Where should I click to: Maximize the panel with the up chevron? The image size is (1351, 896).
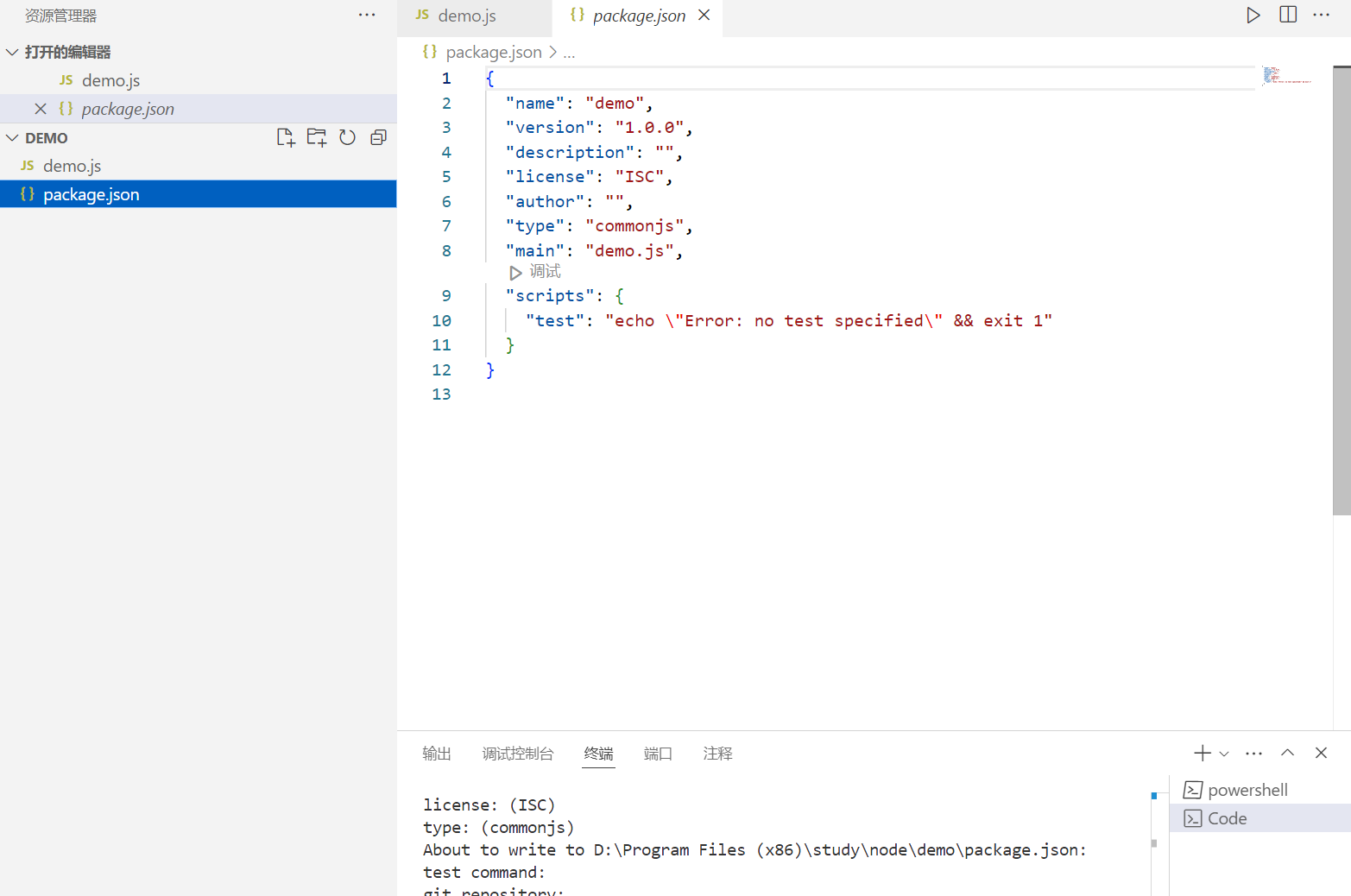1288,753
